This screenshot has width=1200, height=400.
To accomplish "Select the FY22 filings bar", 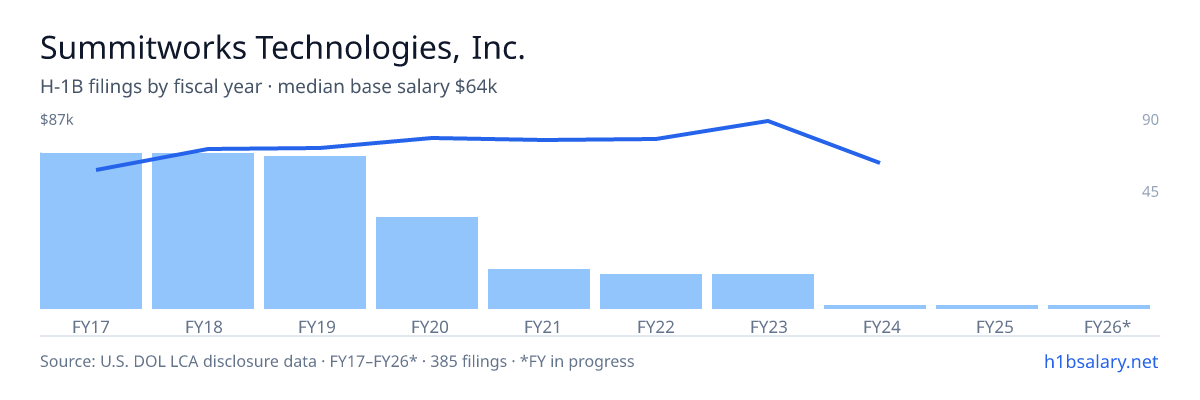I will 651,291.
